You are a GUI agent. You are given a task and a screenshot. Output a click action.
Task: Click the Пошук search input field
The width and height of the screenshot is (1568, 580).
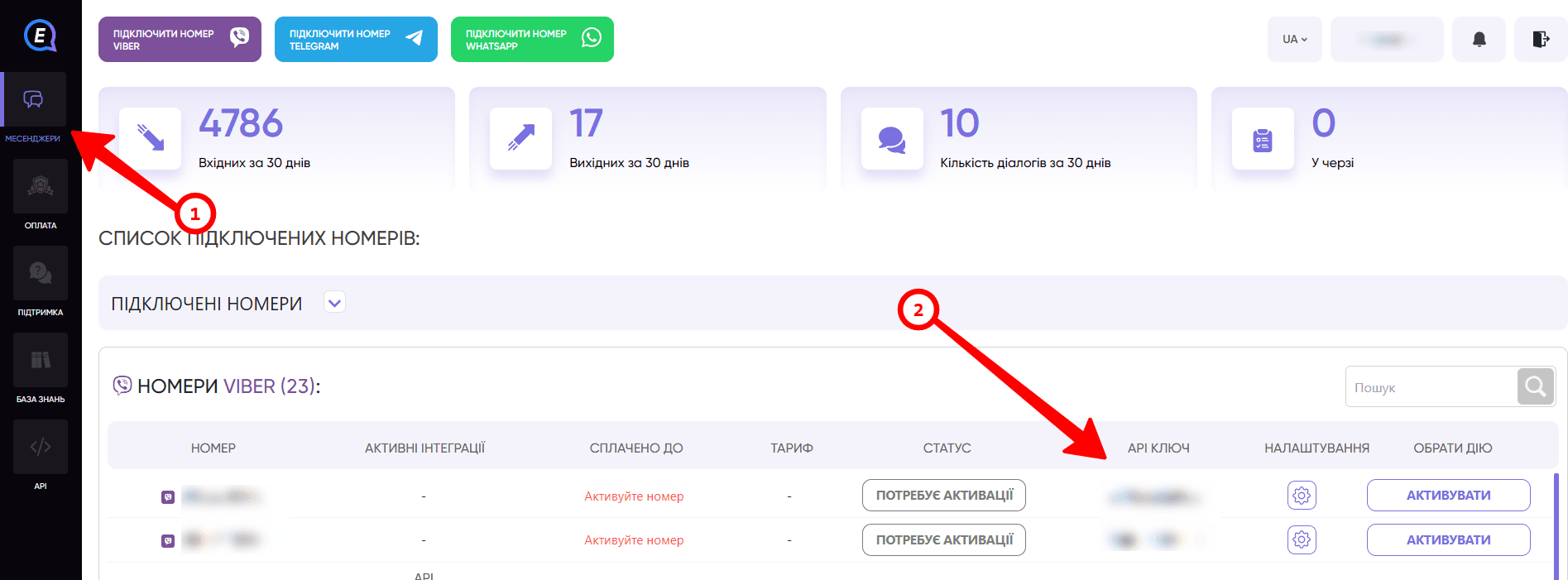point(1431,386)
